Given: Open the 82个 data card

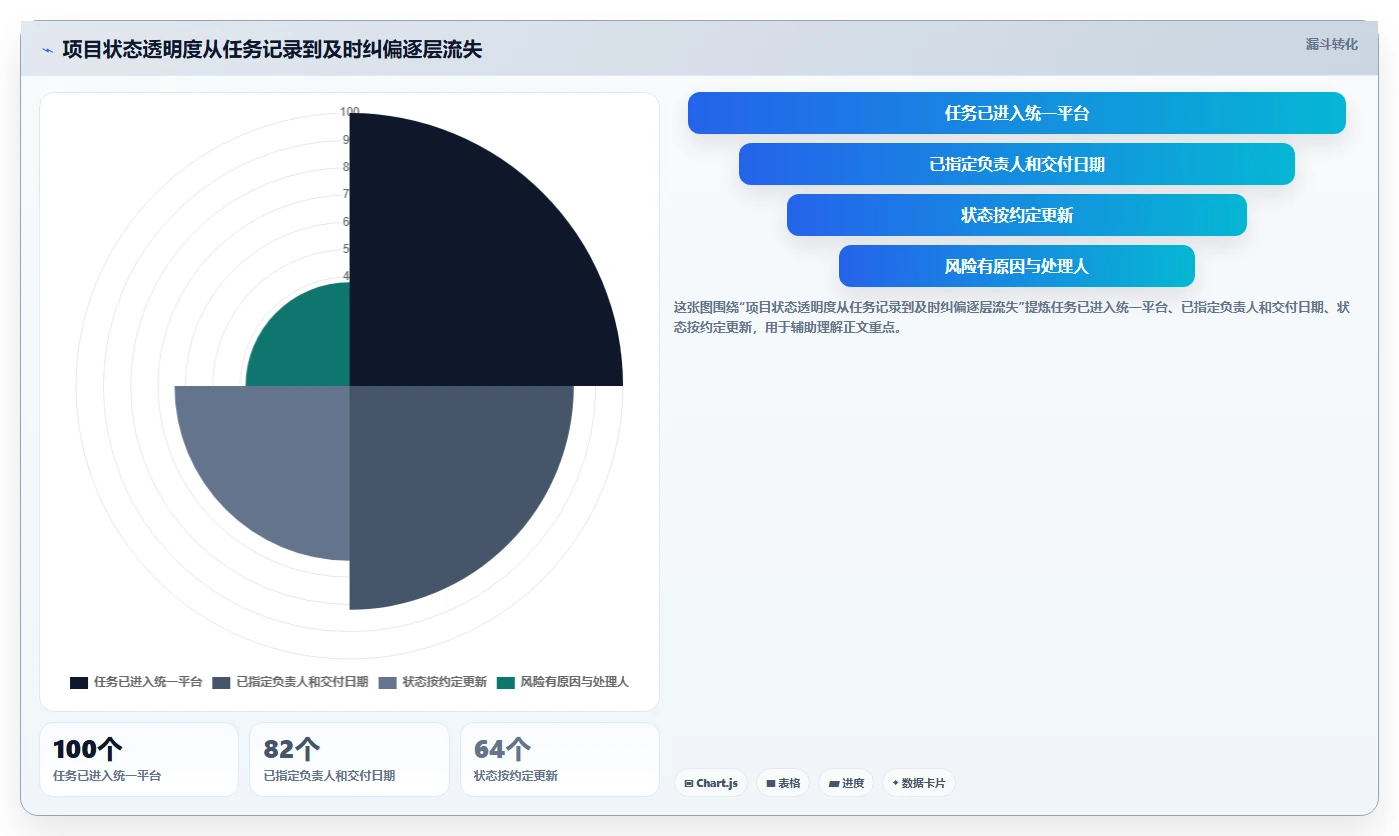Looking at the screenshot, I should click(x=349, y=759).
